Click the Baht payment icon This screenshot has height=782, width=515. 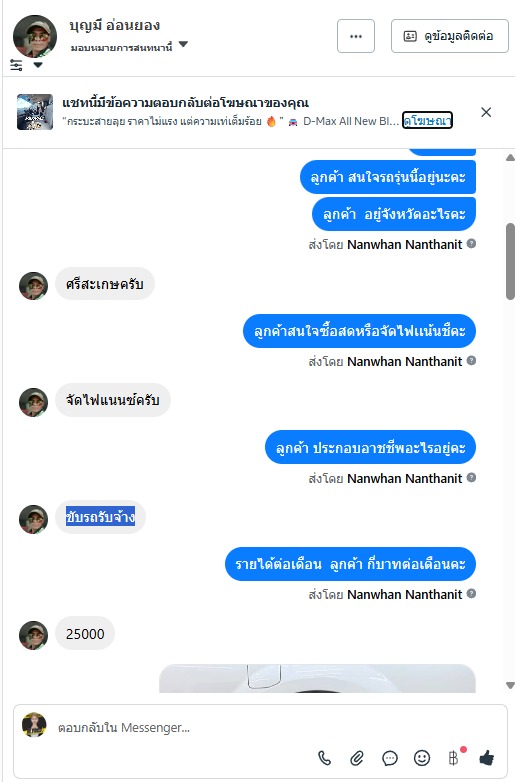pyautogui.click(x=454, y=758)
